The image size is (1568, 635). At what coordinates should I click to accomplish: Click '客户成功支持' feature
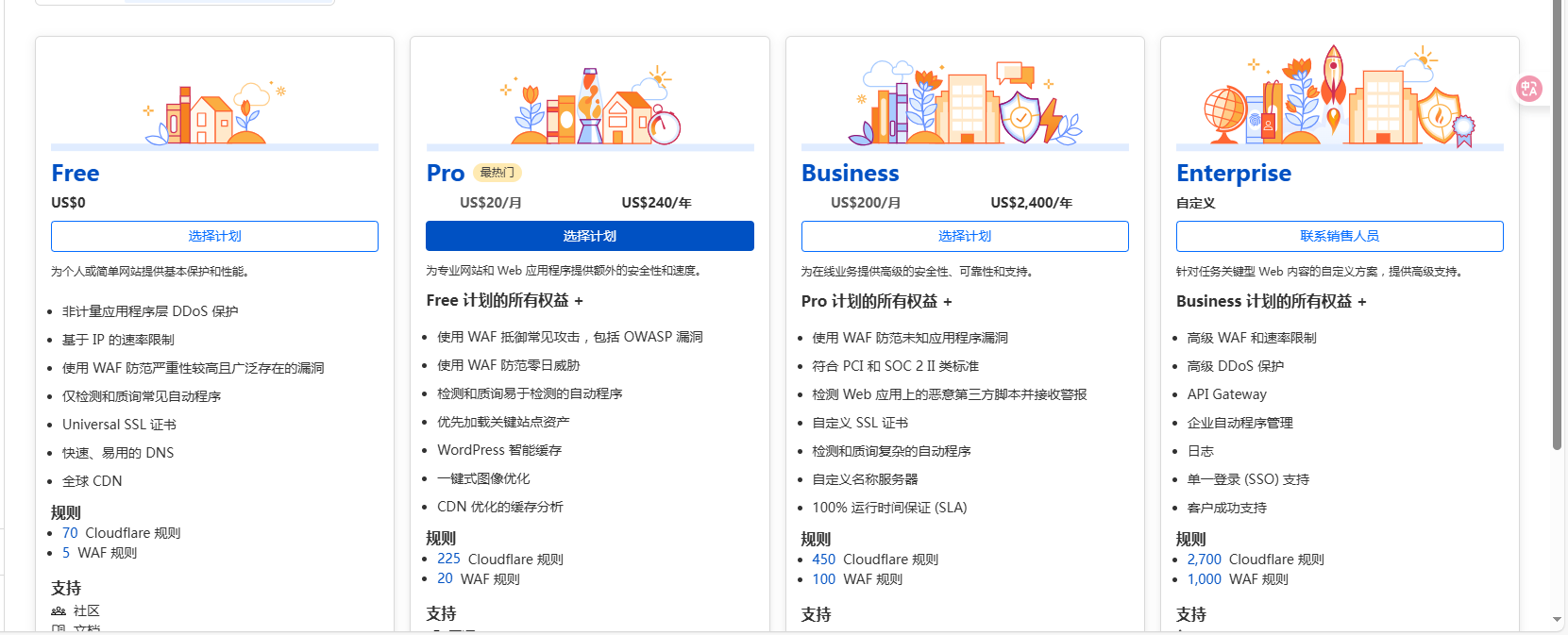[x=1227, y=508]
